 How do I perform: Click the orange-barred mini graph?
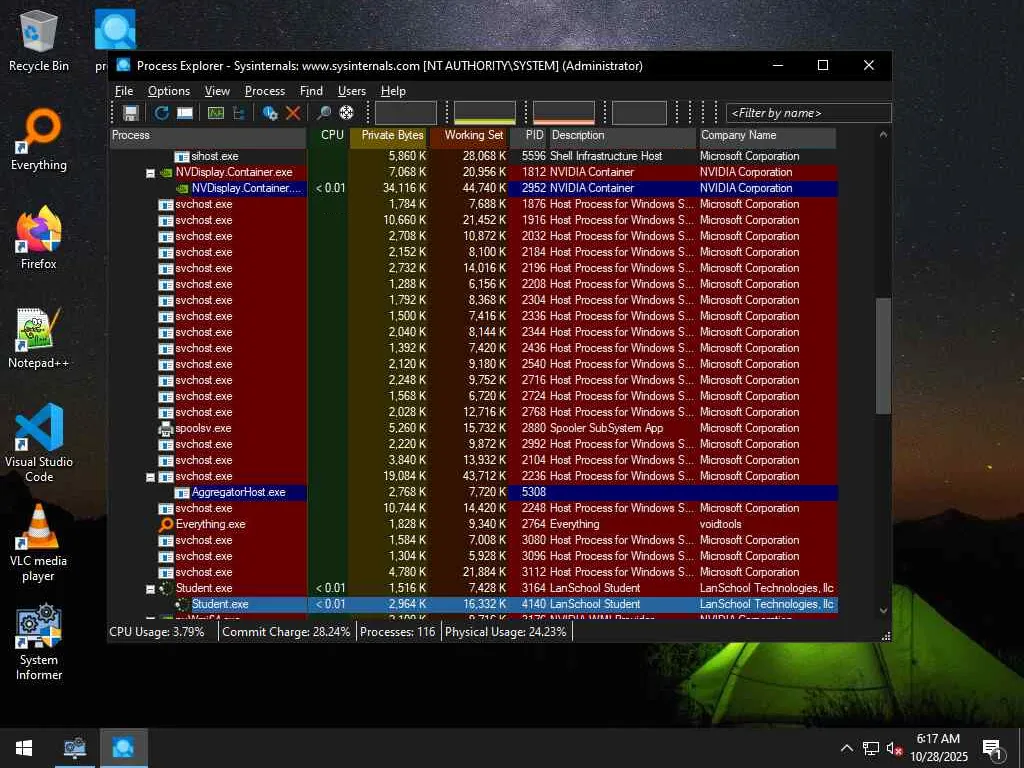(564, 113)
